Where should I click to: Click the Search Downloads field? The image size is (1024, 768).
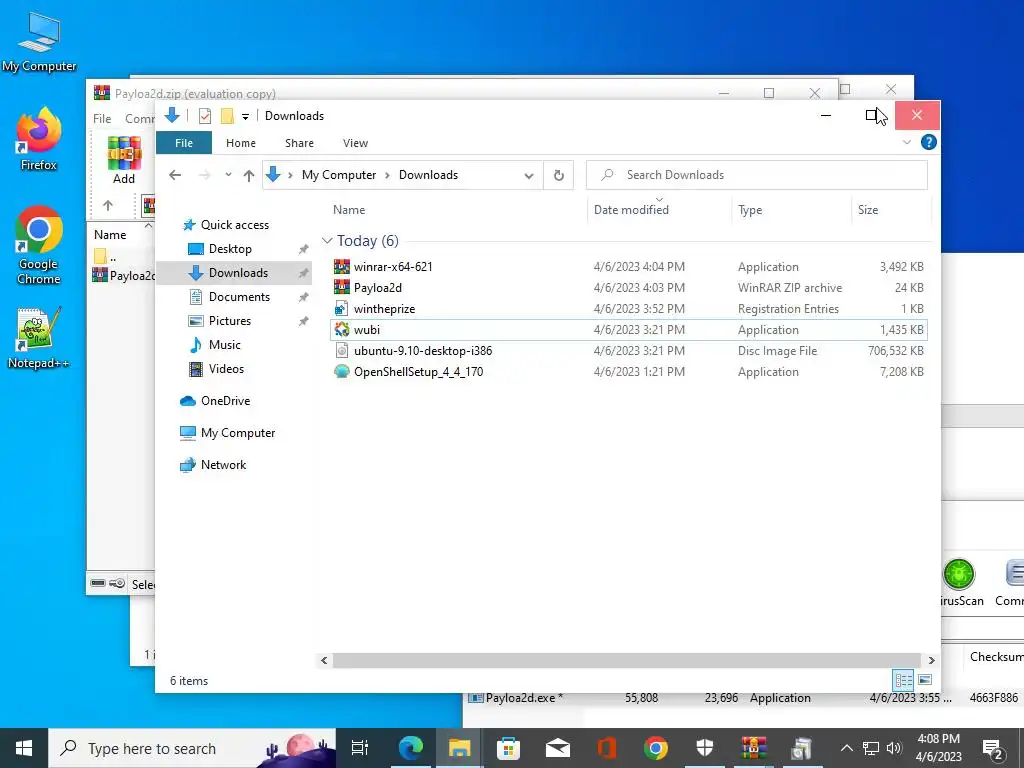pyautogui.click(x=756, y=175)
